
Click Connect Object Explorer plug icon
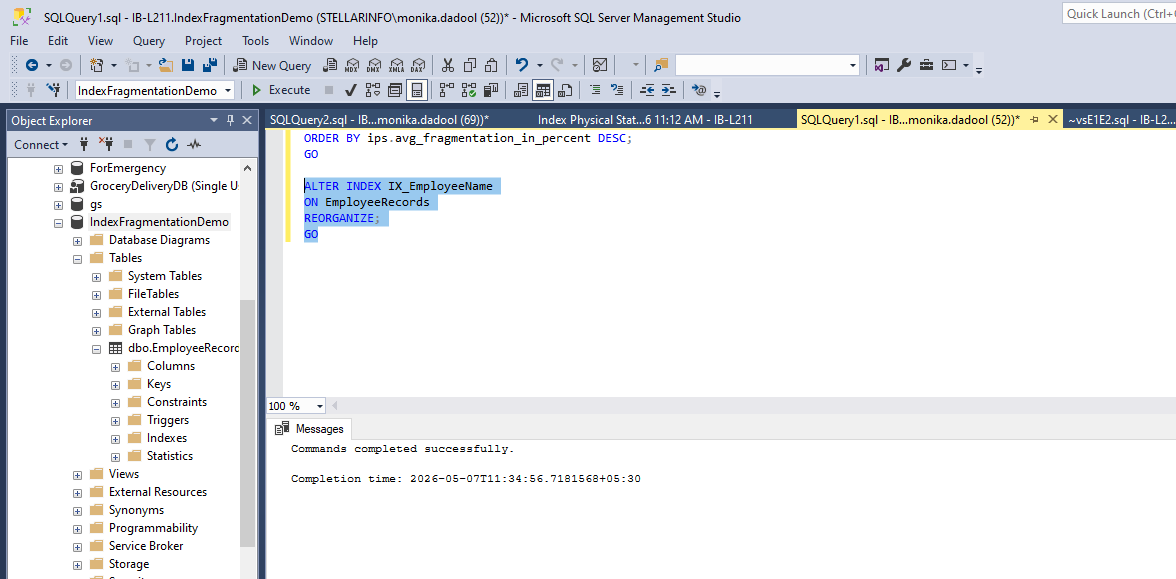click(x=84, y=144)
